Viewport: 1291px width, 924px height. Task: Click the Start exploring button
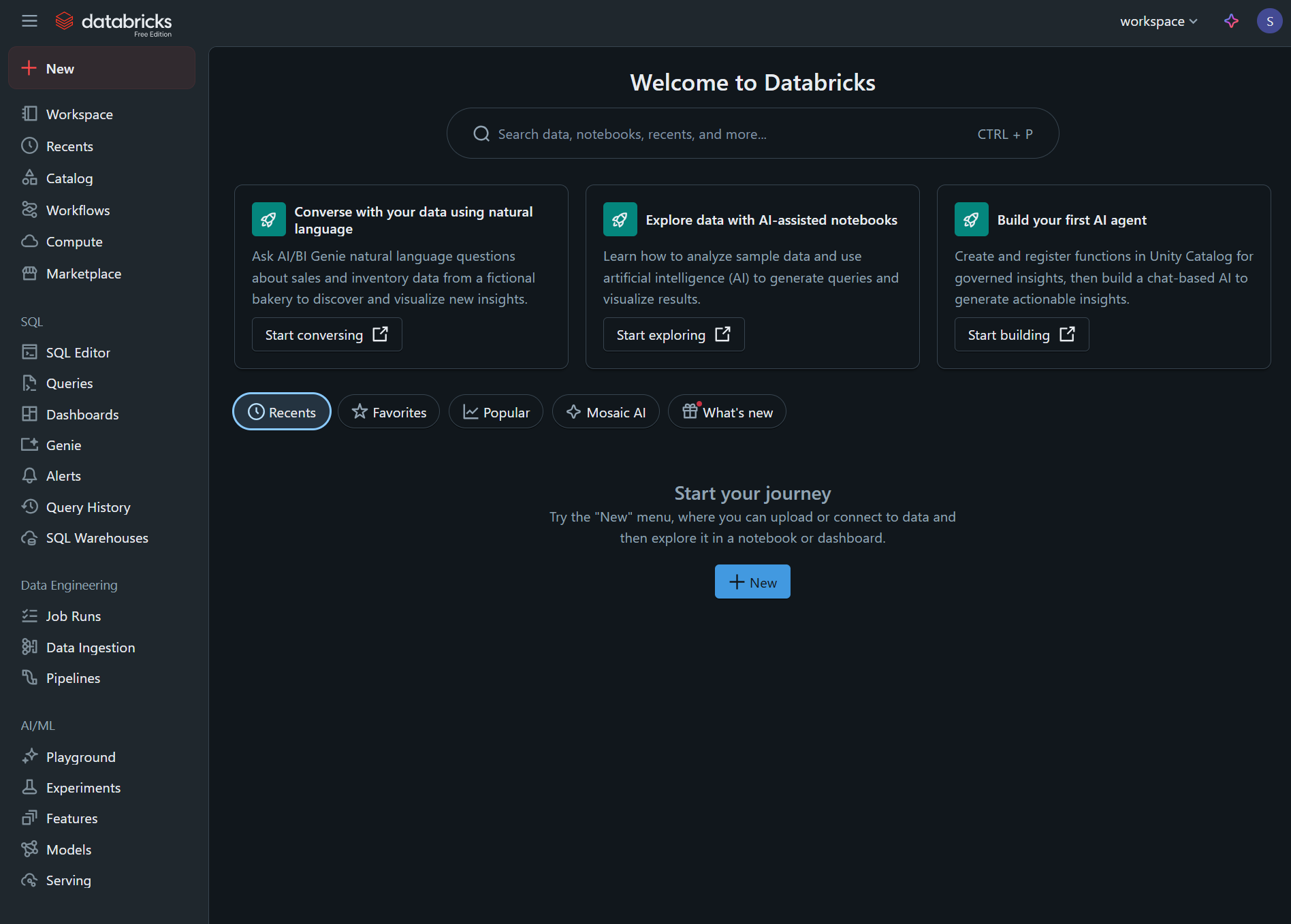pyautogui.click(x=673, y=334)
